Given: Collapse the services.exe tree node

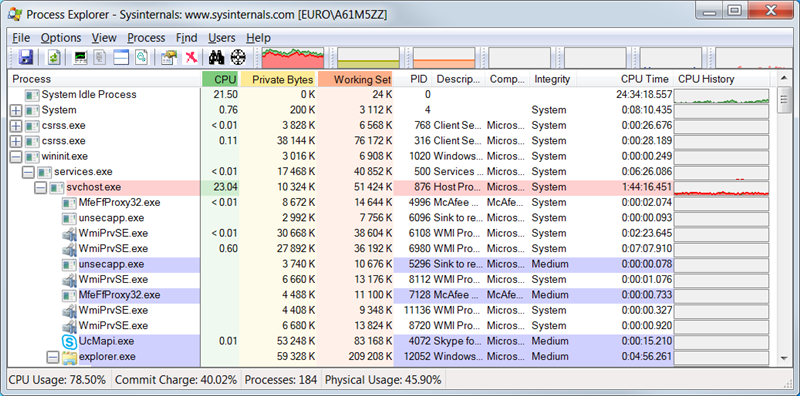Looking at the screenshot, I should coord(28,172).
